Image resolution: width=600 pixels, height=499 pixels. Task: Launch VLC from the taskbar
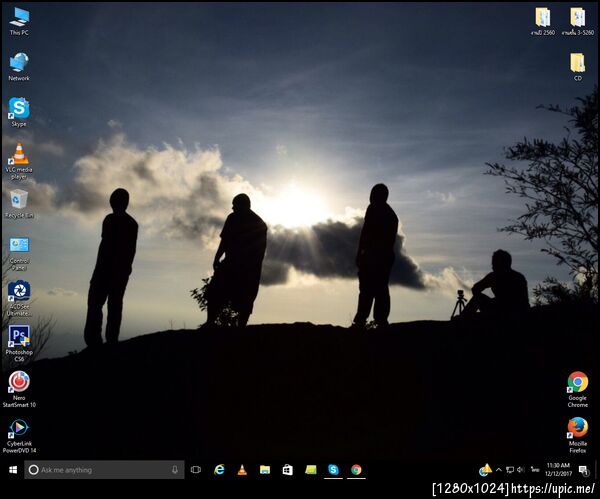242,470
